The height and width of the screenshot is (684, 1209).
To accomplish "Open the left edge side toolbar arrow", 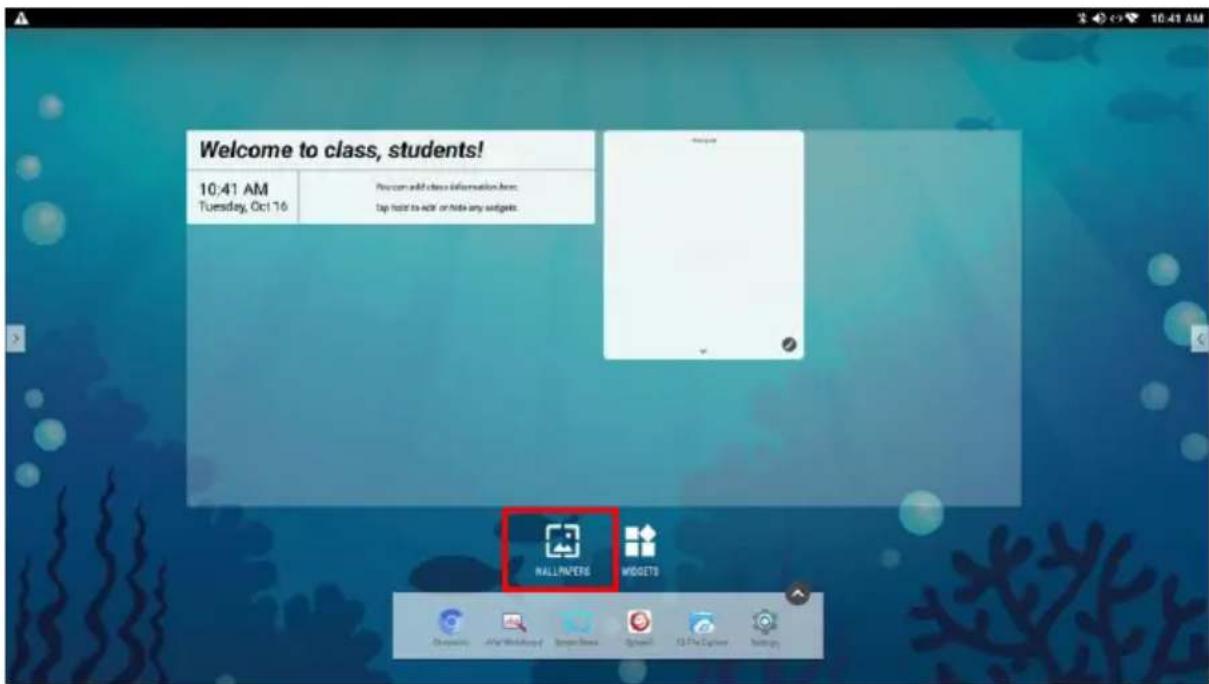I will pyautogui.click(x=14, y=340).
